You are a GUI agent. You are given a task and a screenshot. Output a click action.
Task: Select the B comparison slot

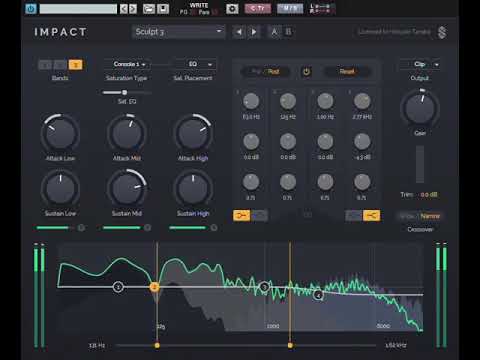click(288, 32)
